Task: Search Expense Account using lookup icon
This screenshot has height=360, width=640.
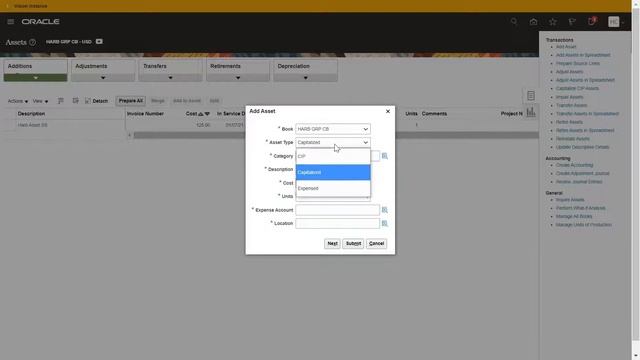Action: tap(384, 210)
